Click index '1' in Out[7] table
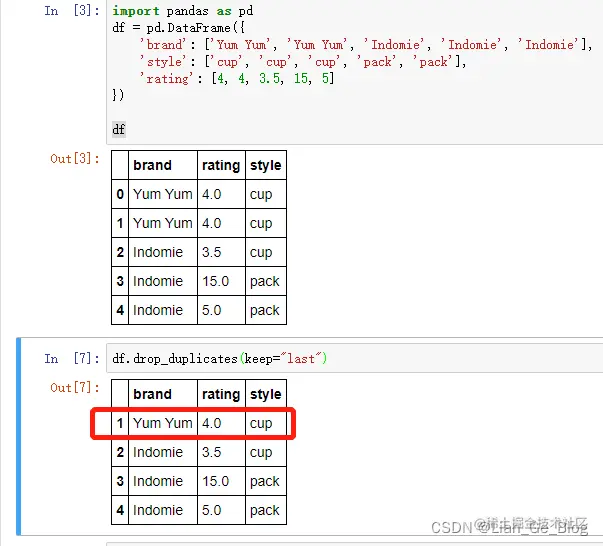The width and height of the screenshot is (603, 546). [x=120, y=423]
